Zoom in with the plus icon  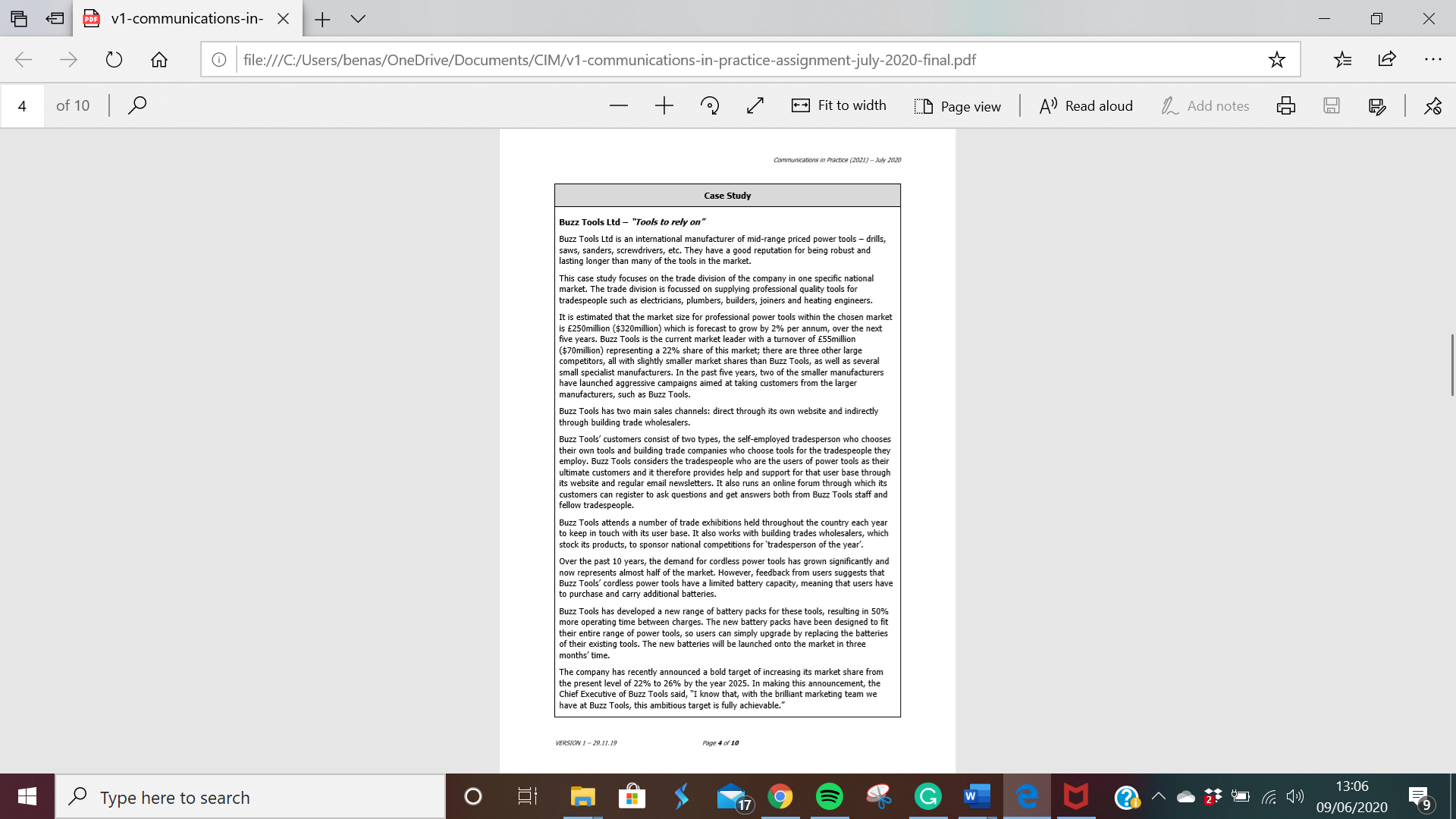664,105
